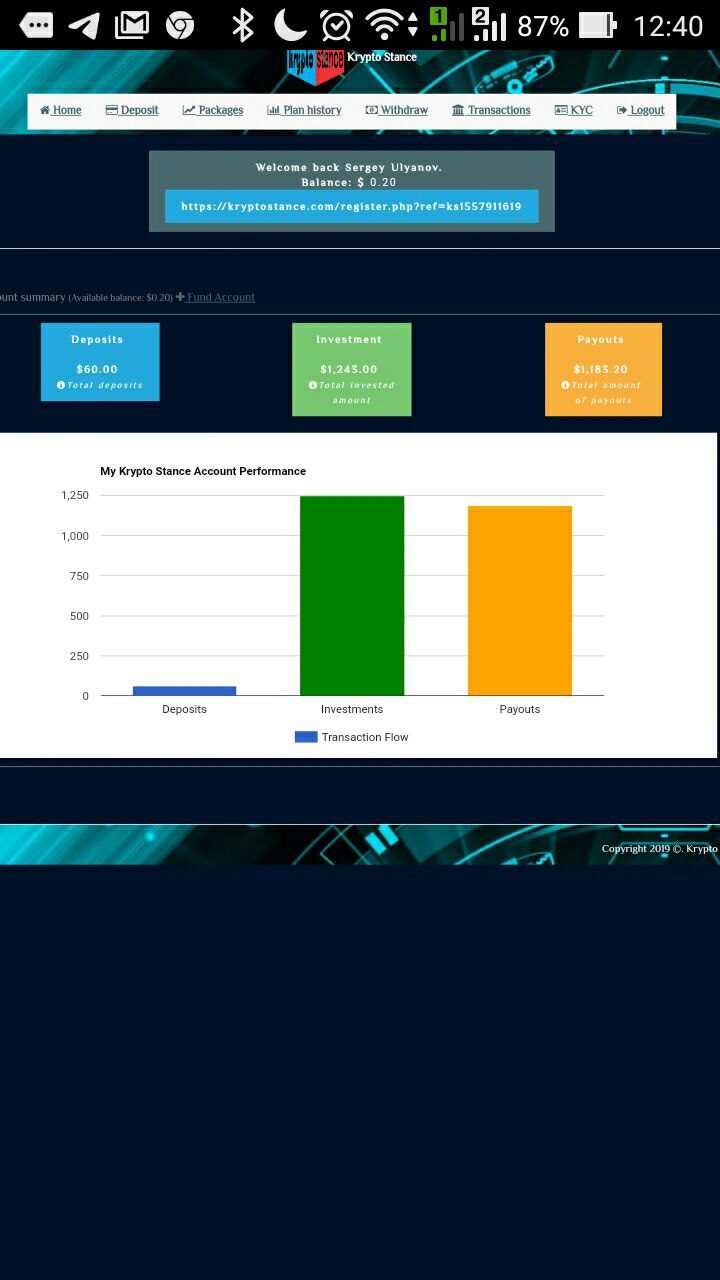
Task: Tap the SIM 2 signal strength icon
Action: [489, 24]
